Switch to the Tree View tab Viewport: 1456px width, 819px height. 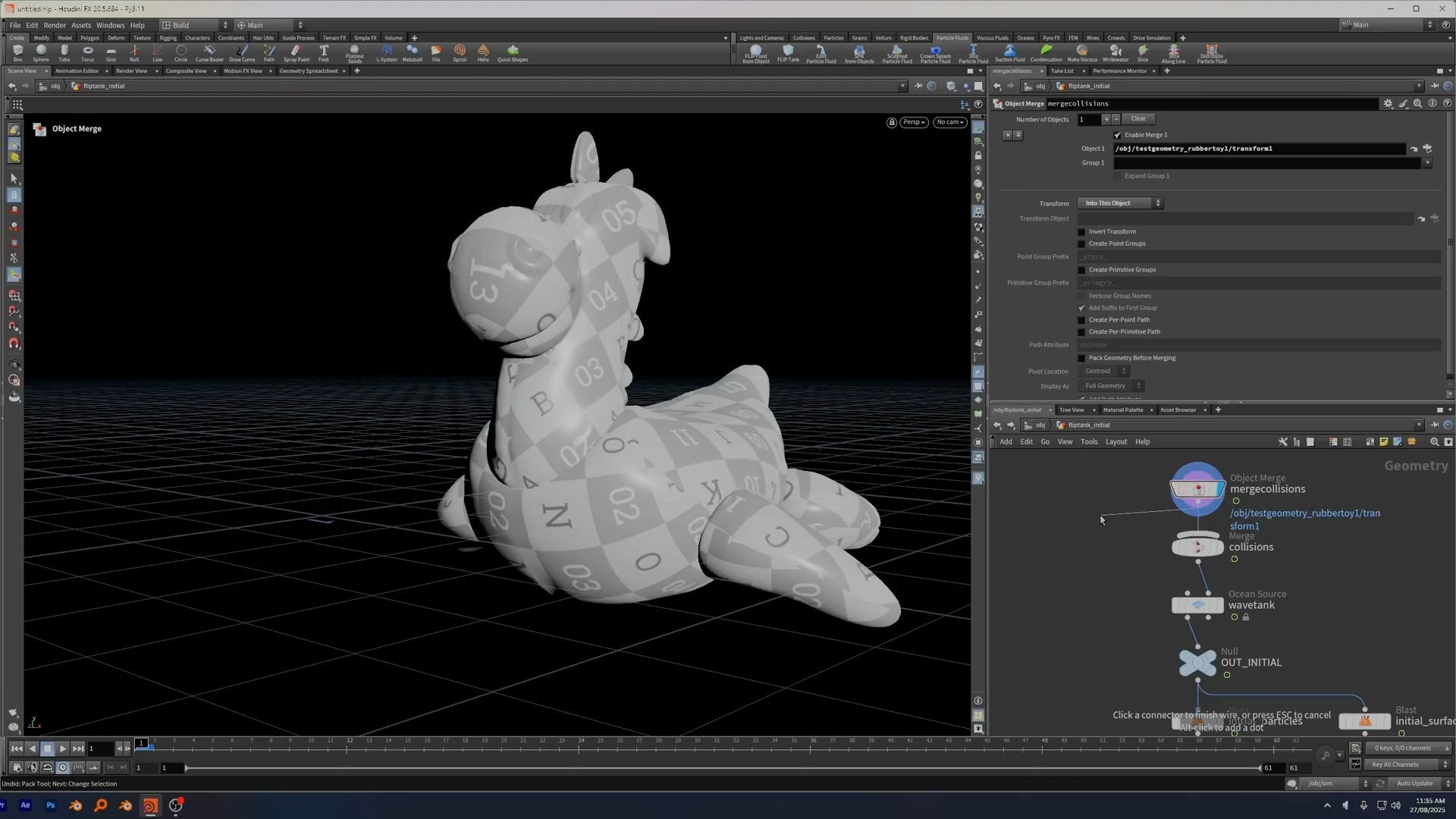click(x=1072, y=409)
